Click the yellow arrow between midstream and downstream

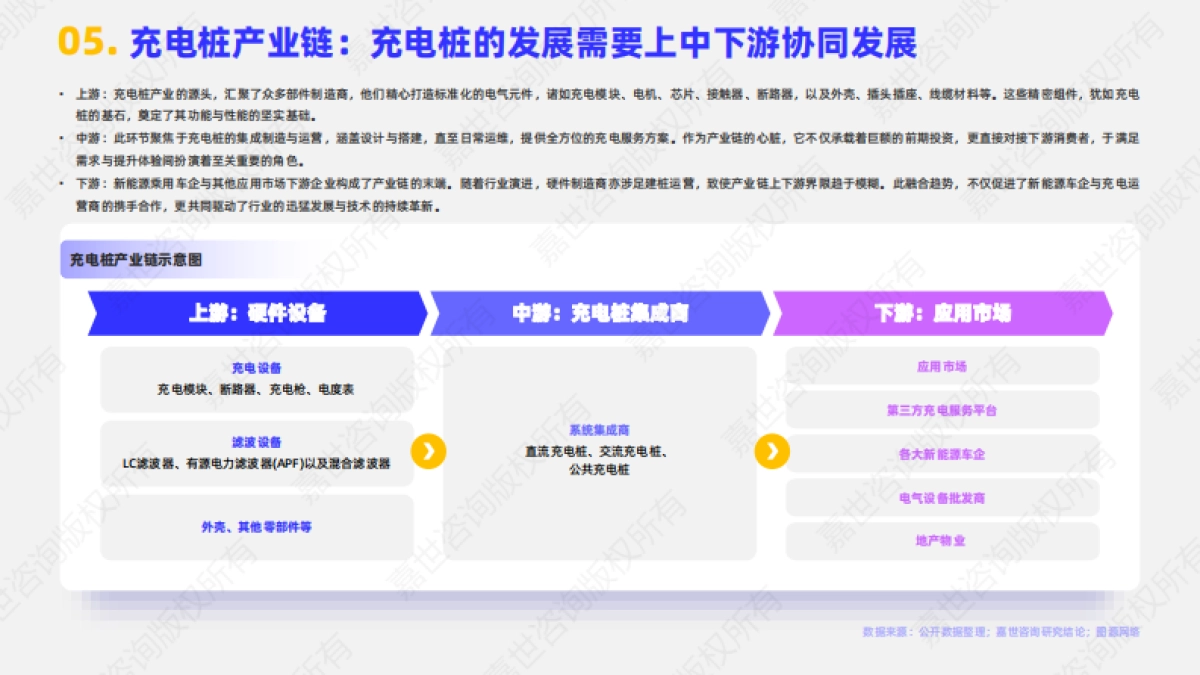771,452
